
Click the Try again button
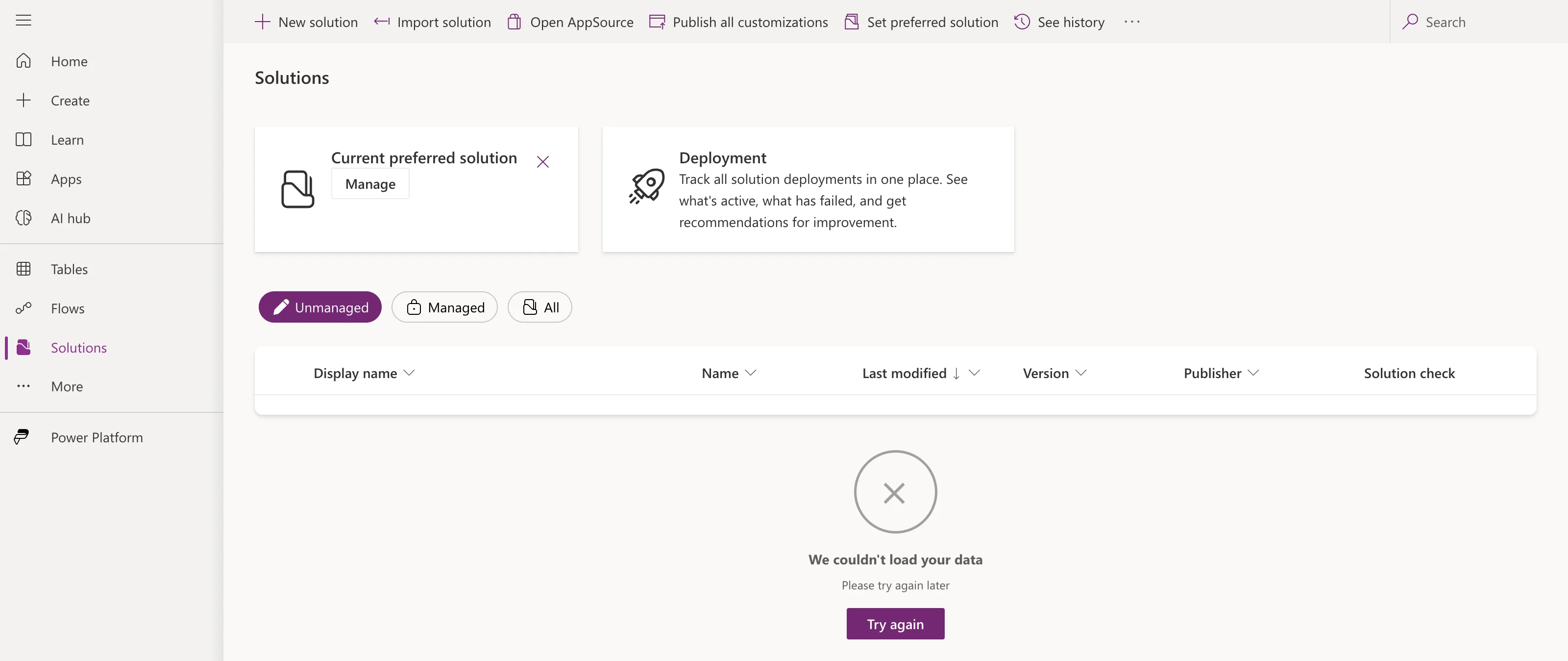point(895,623)
